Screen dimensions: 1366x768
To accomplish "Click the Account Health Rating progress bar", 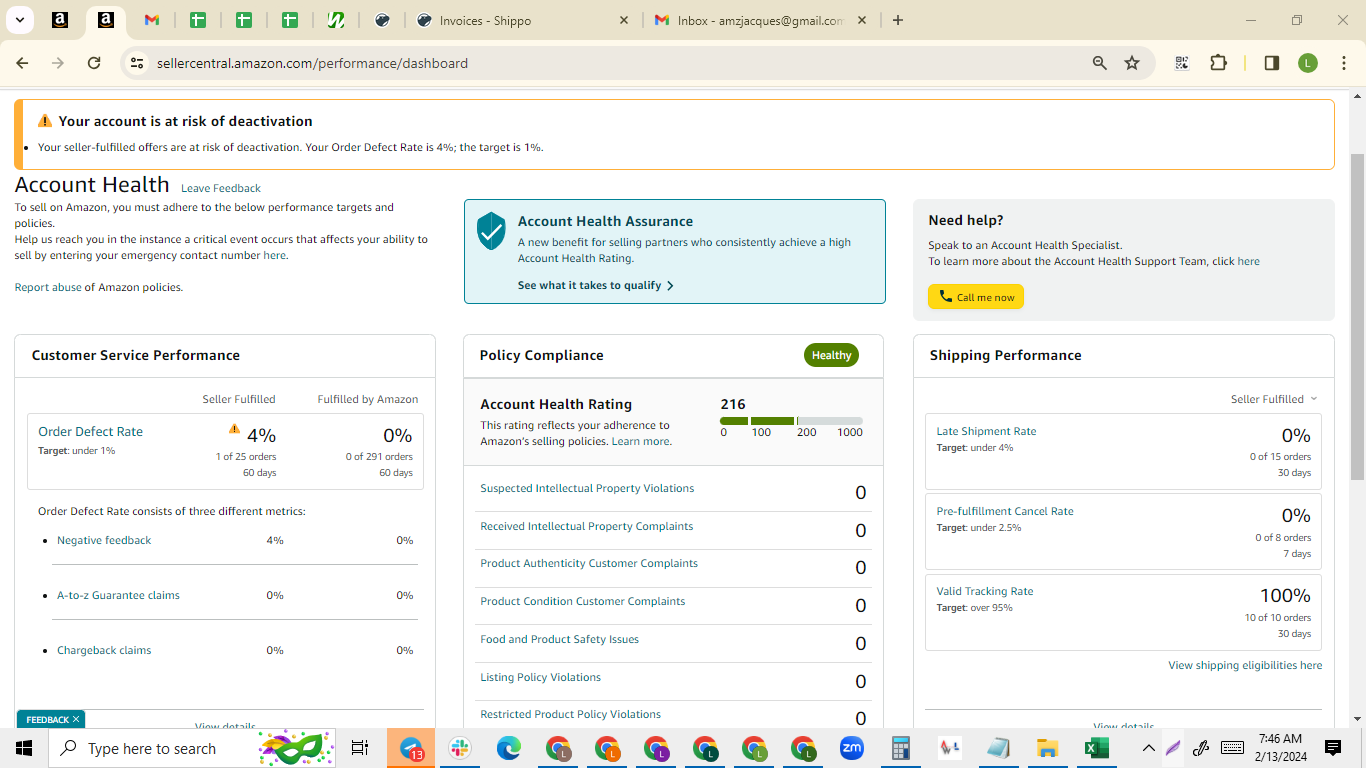I will tap(791, 421).
